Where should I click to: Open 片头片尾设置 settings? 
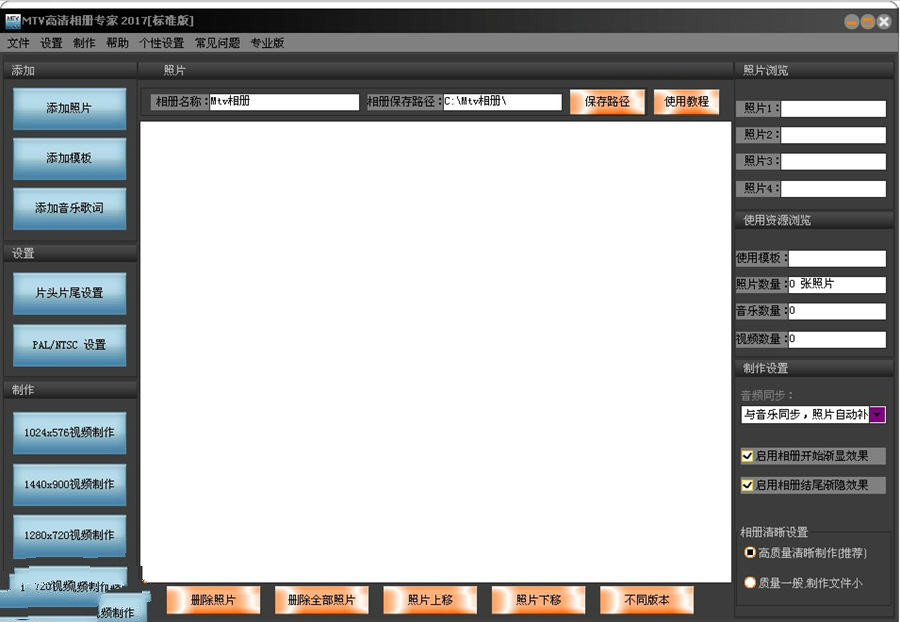tap(69, 293)
